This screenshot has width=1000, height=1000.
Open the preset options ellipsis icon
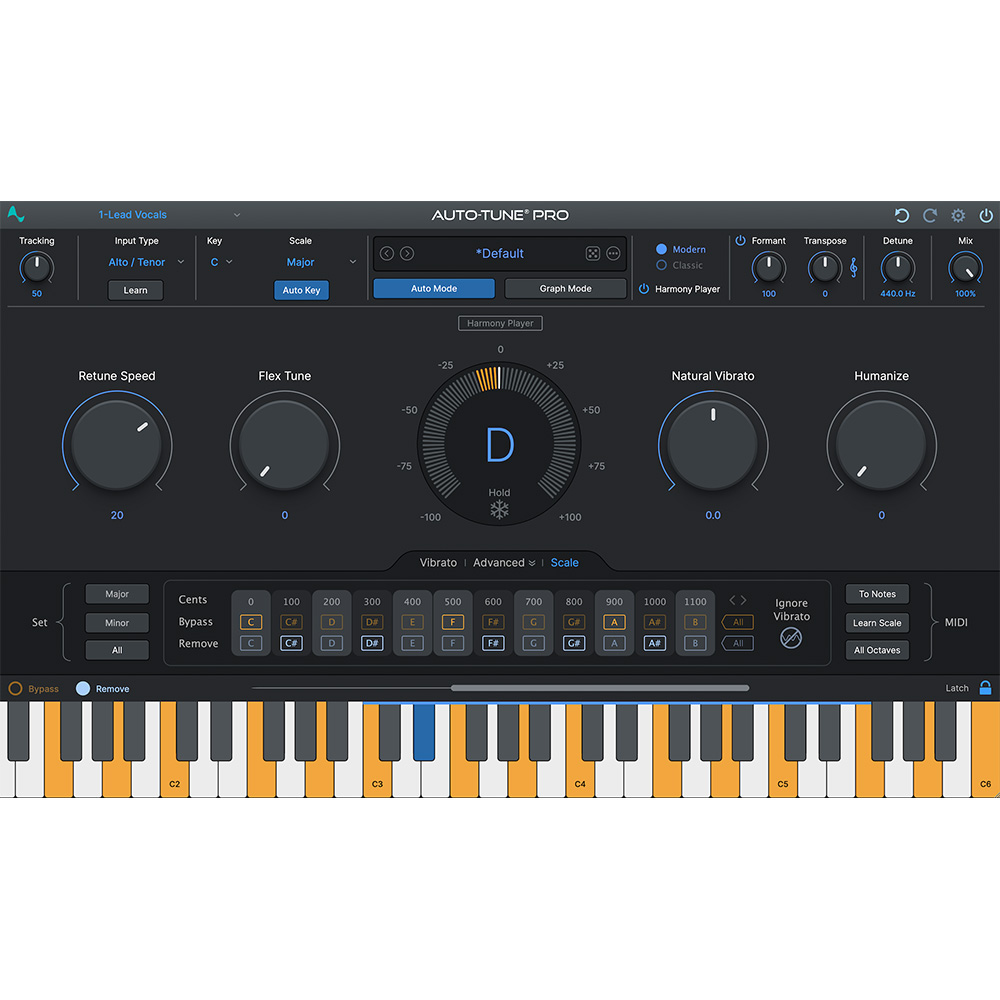613,254
